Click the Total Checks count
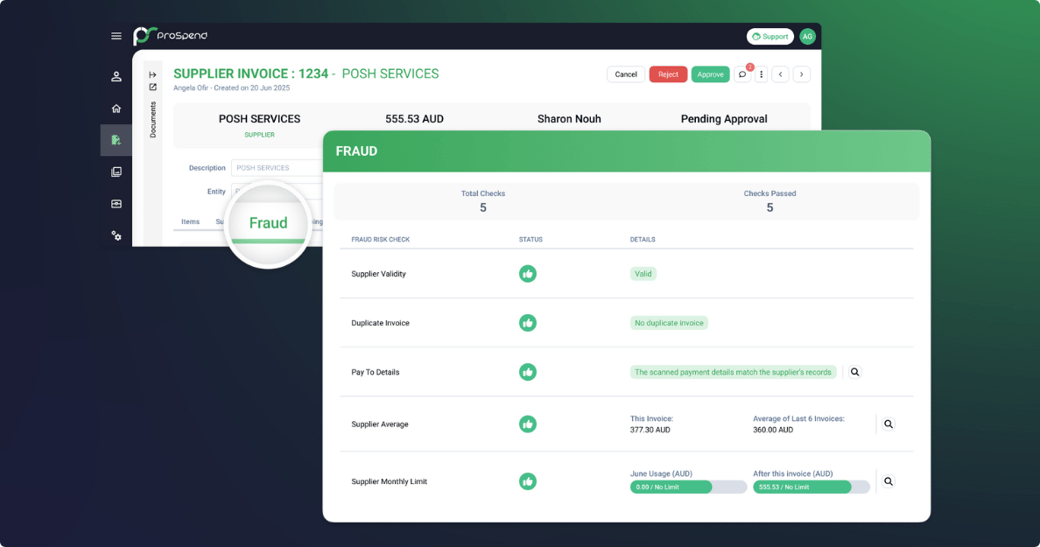This screenshot has height=547, width=1040. point(483,208)
